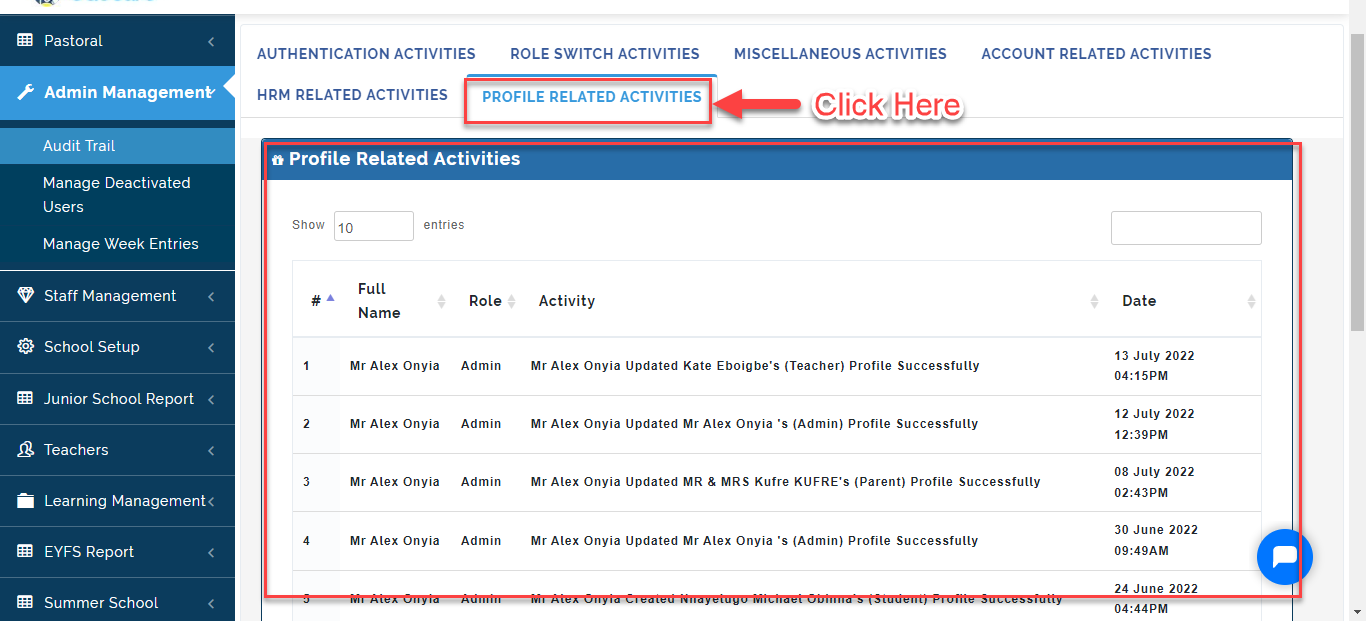Click the Admin Management wrench icon
The height and width of the screenshot is (621, 1366).
coord(26,93)
